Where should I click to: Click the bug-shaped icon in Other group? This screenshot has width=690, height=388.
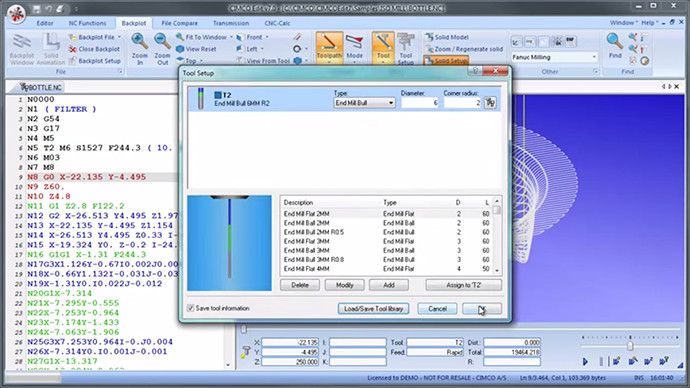(x=557, y=42)
